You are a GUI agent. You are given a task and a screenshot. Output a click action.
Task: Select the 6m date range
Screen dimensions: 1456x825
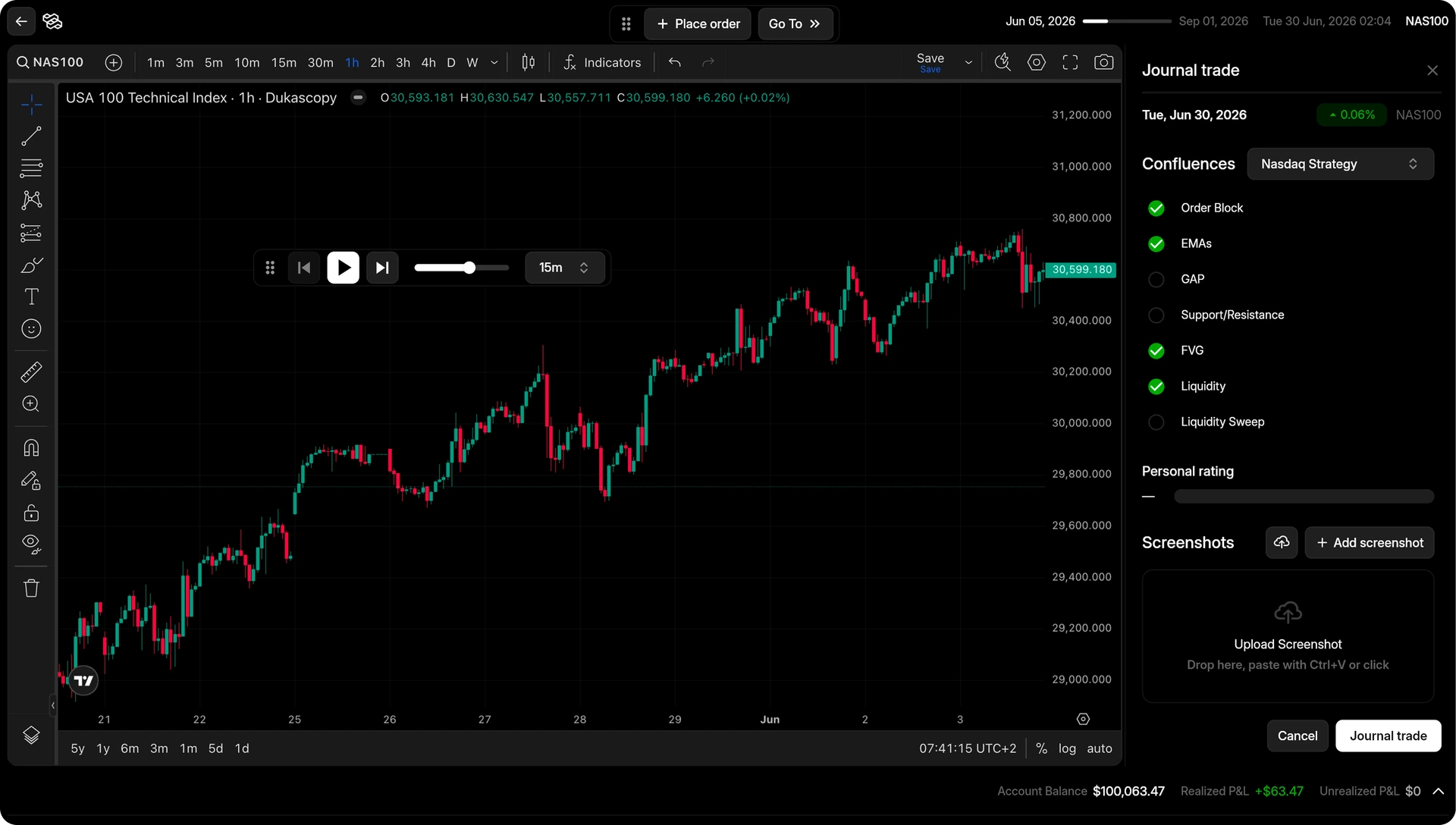(x=130, y=748)
